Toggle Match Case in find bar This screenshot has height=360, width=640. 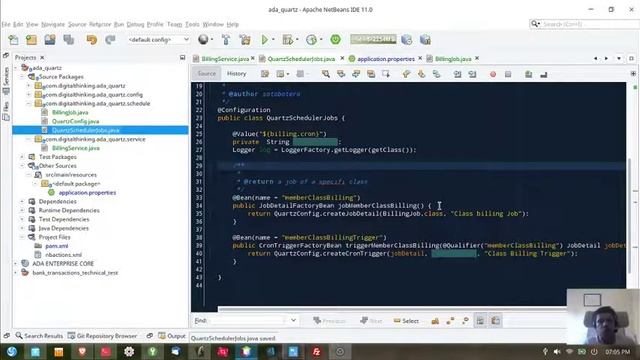(x=435, y=321)
